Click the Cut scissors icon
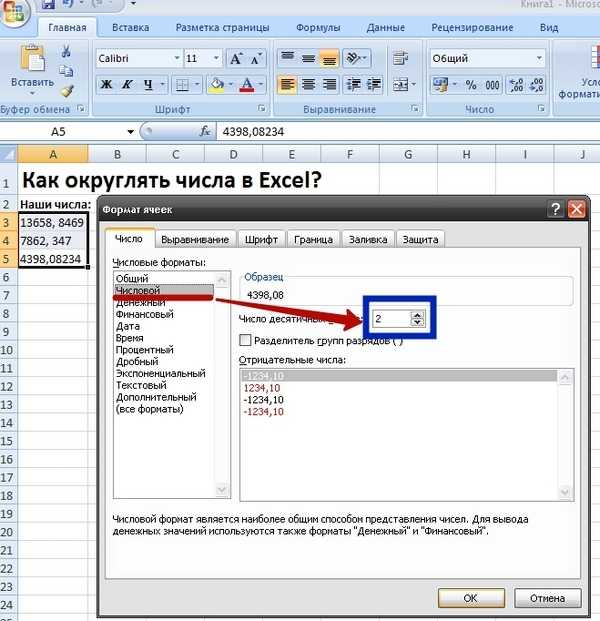Screen dimensions: 600x621 [66, 51]
